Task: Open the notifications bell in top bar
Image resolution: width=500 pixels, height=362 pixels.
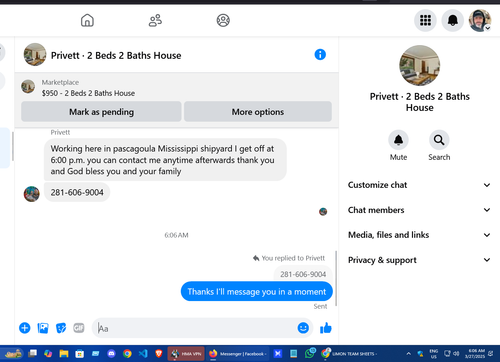Action: pyautogui.click(x=453, y=20)
